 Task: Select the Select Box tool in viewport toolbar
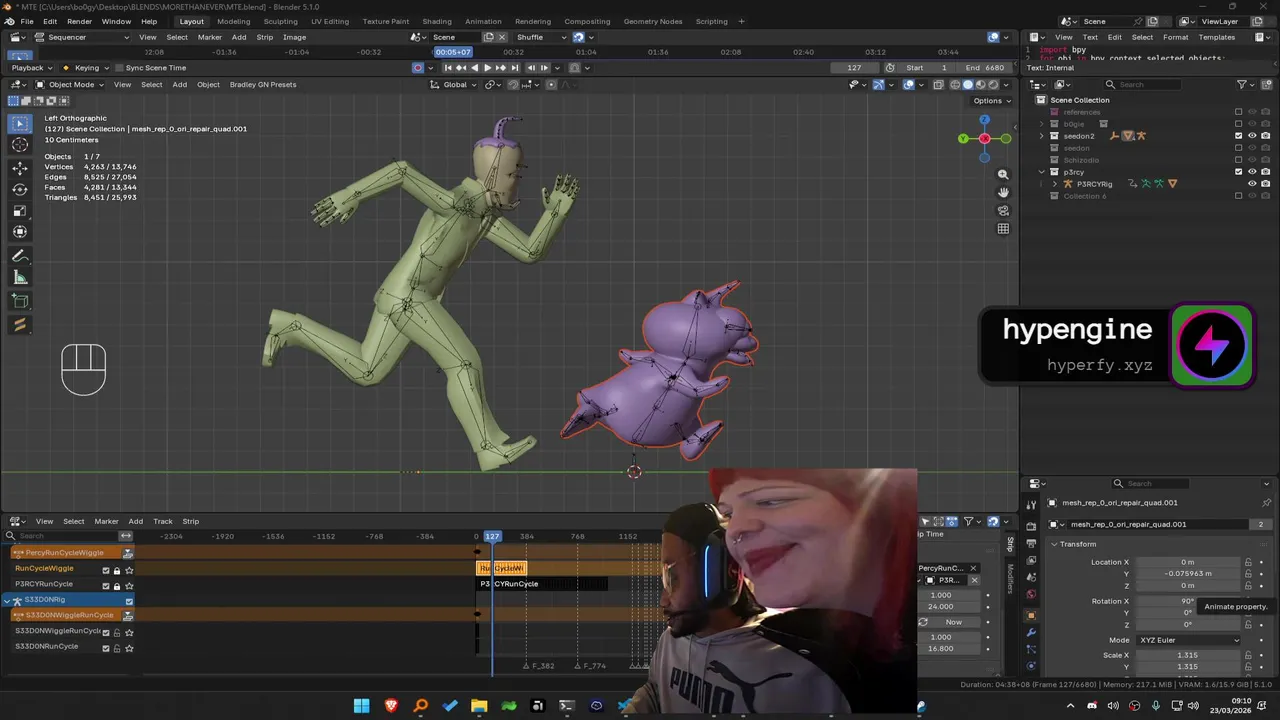(20, 124)
